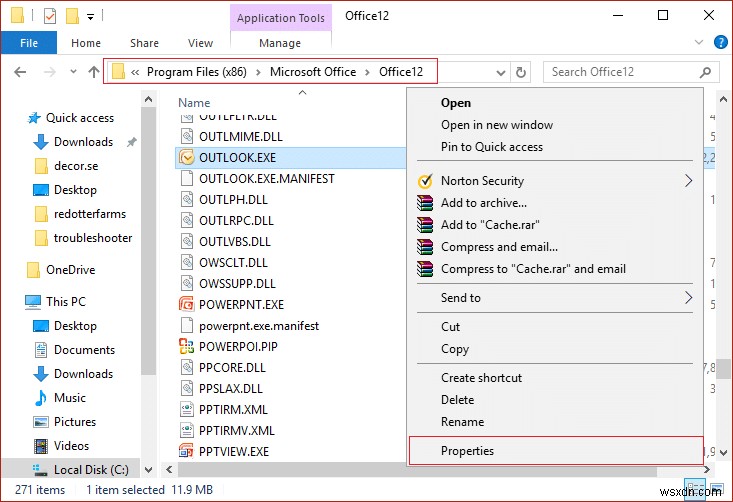Select the OUTLOOK.EXE file icon
Image resolution: width=733 pixels, height=502 pixels.
pyautogui.click(x=187, y=158)
